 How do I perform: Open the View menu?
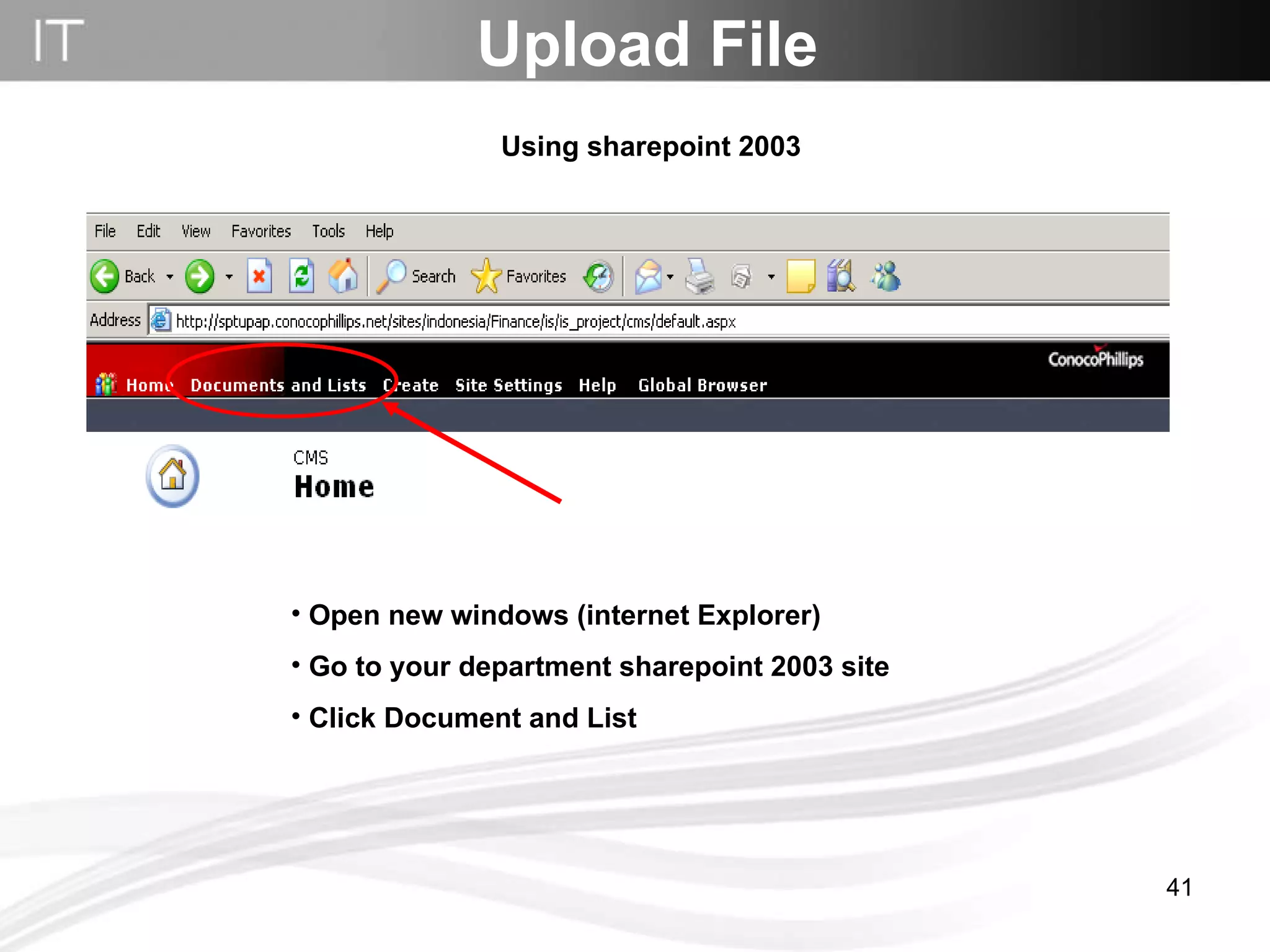click(x=196, y=231)
